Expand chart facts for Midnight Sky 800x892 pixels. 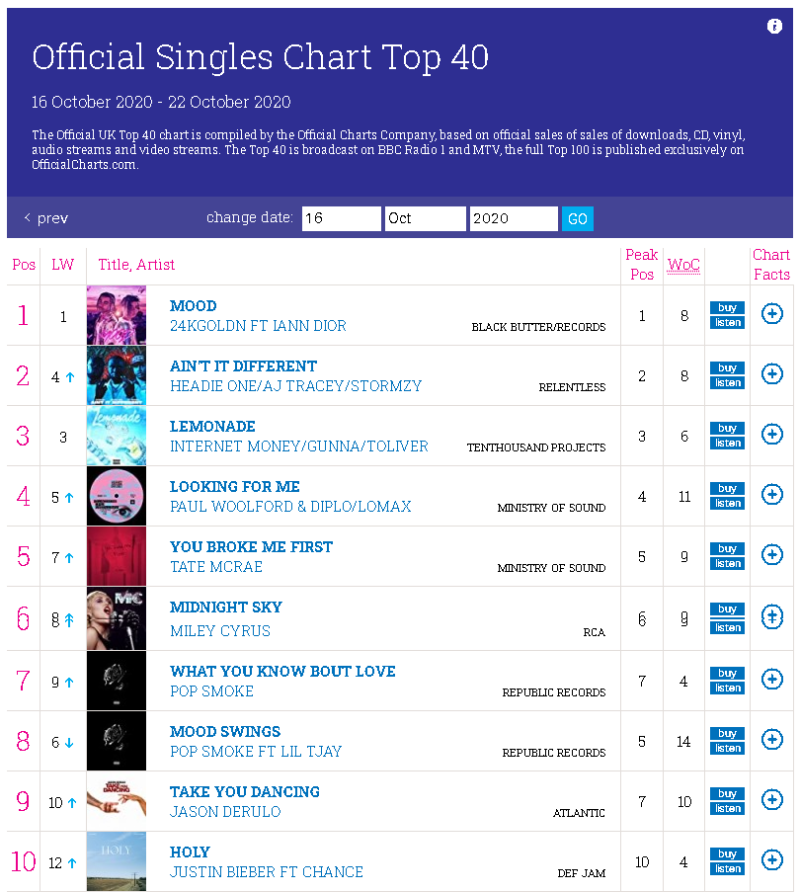(x=770, y=617)
